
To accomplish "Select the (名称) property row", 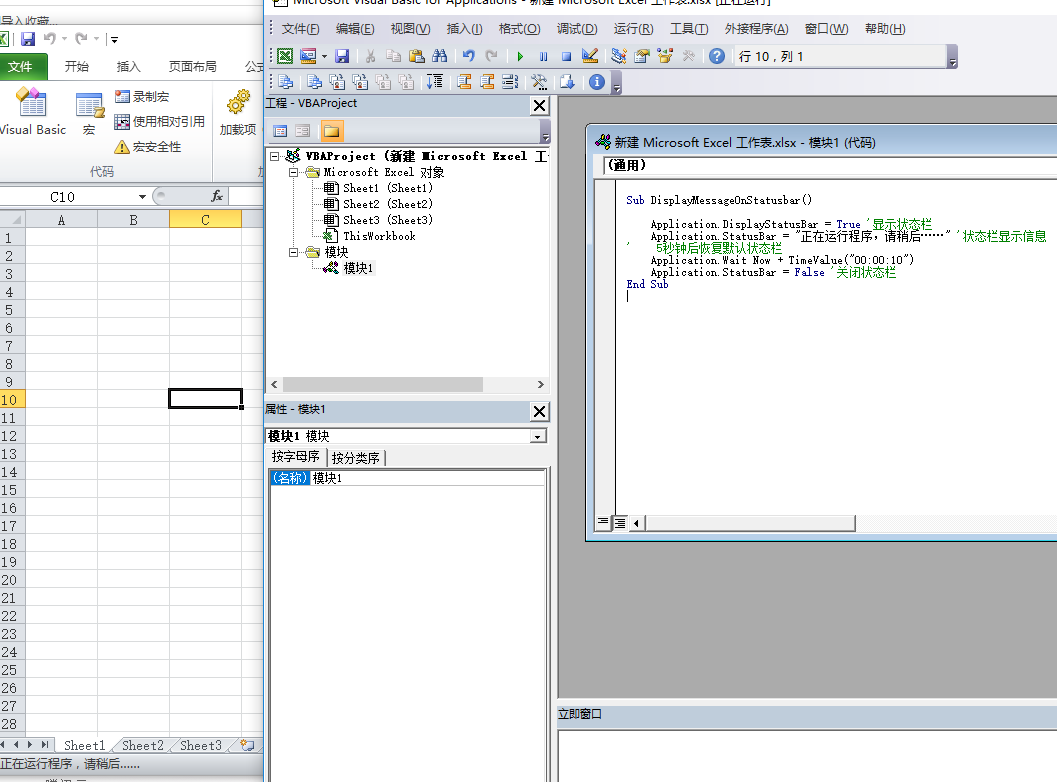I will click(407, 478).
